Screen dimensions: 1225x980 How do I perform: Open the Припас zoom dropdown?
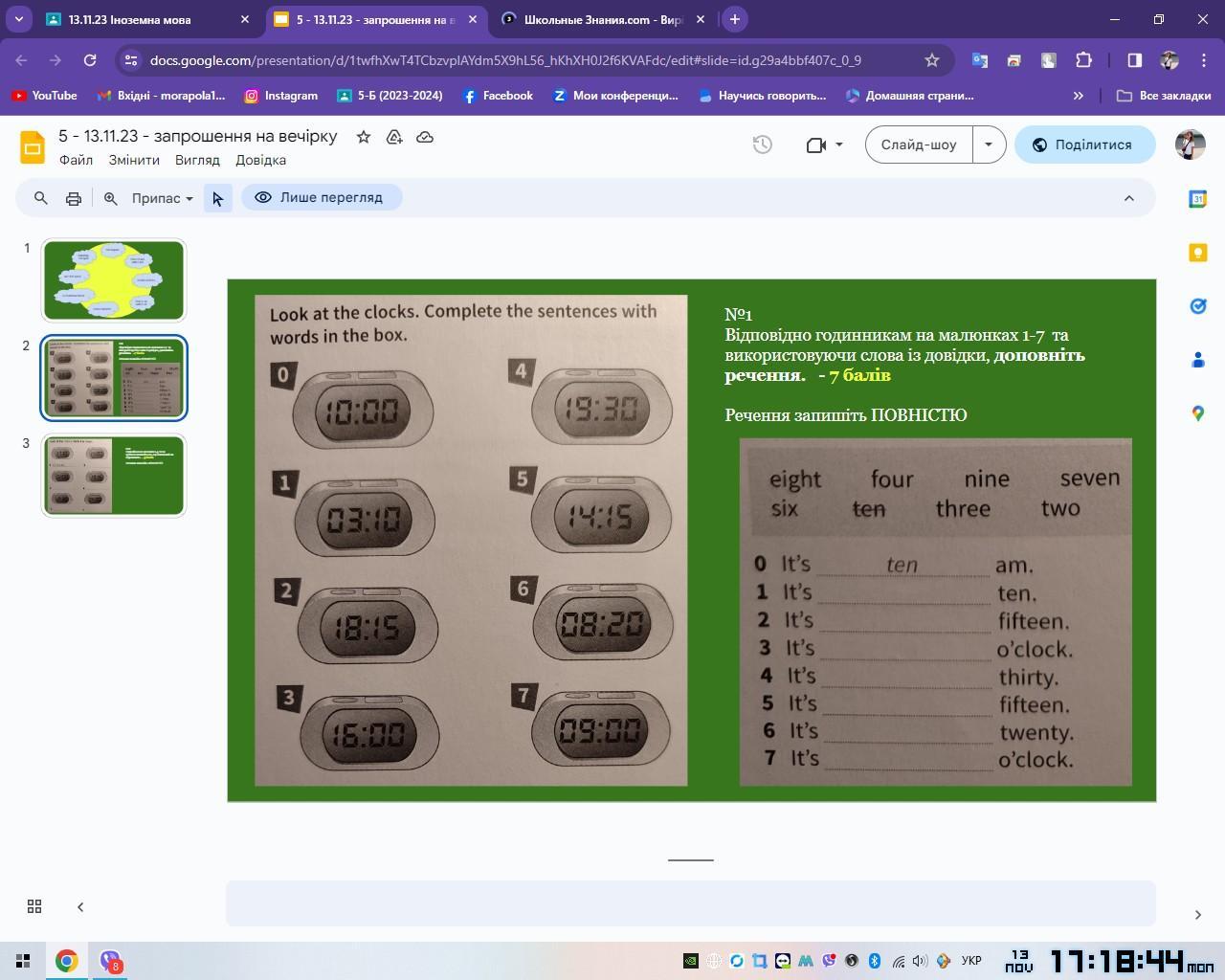coord(162,198)
